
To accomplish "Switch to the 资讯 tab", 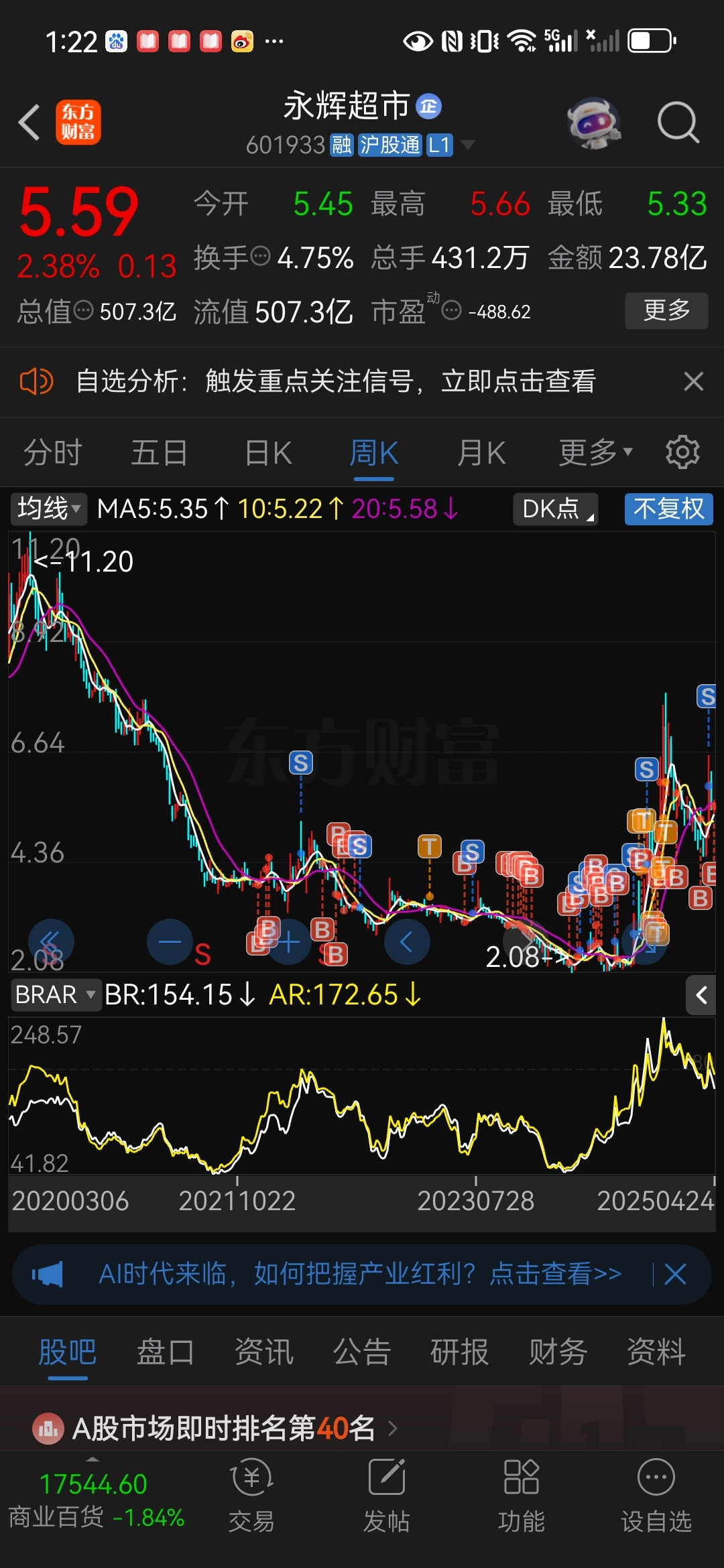I will pos(264,1352).
